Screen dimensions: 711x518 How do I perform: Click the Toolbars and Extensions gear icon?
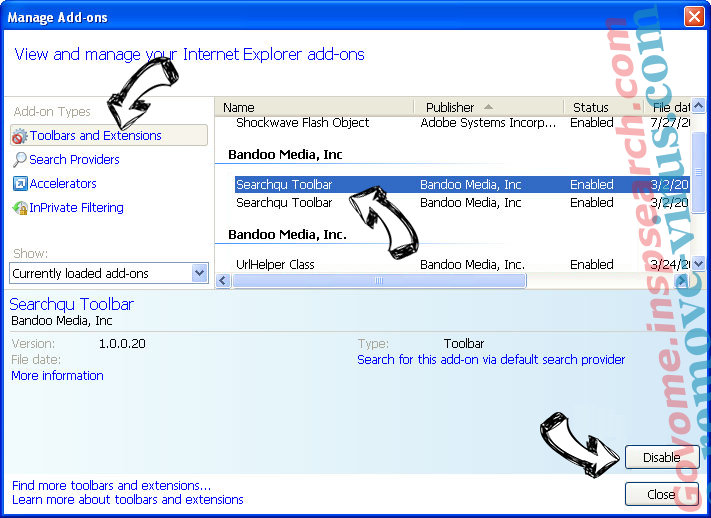click(19, 136)
